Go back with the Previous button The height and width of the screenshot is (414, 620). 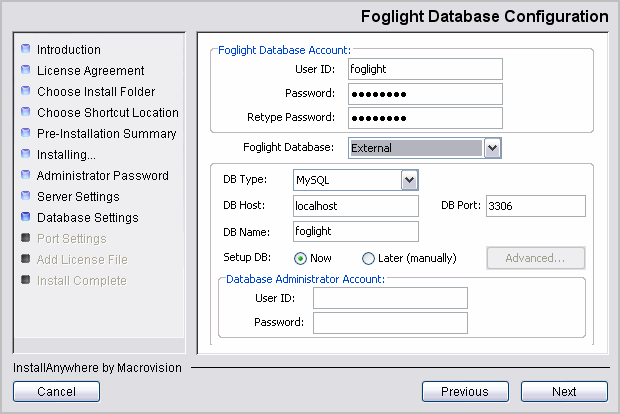pyautogui.click(x=465, y=392)
